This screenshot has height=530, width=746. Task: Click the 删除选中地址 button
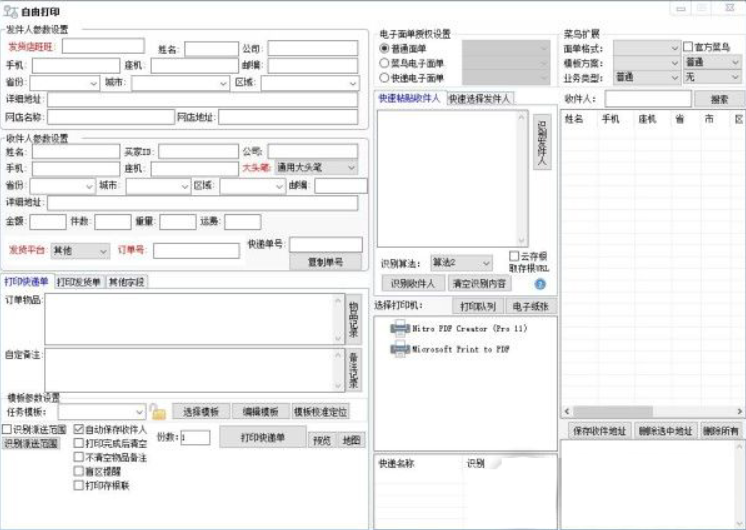point(666,431)
